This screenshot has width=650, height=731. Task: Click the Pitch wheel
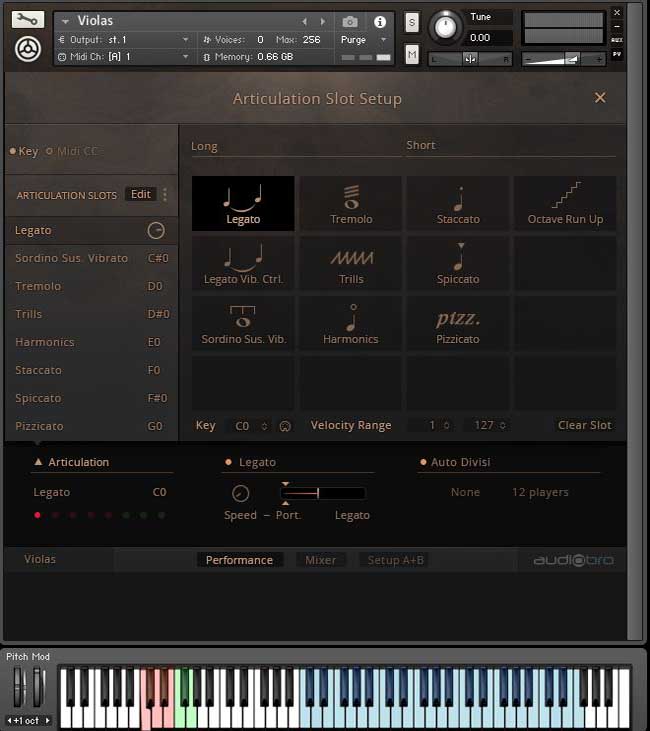pyautogui.click(x=18, y=687)
